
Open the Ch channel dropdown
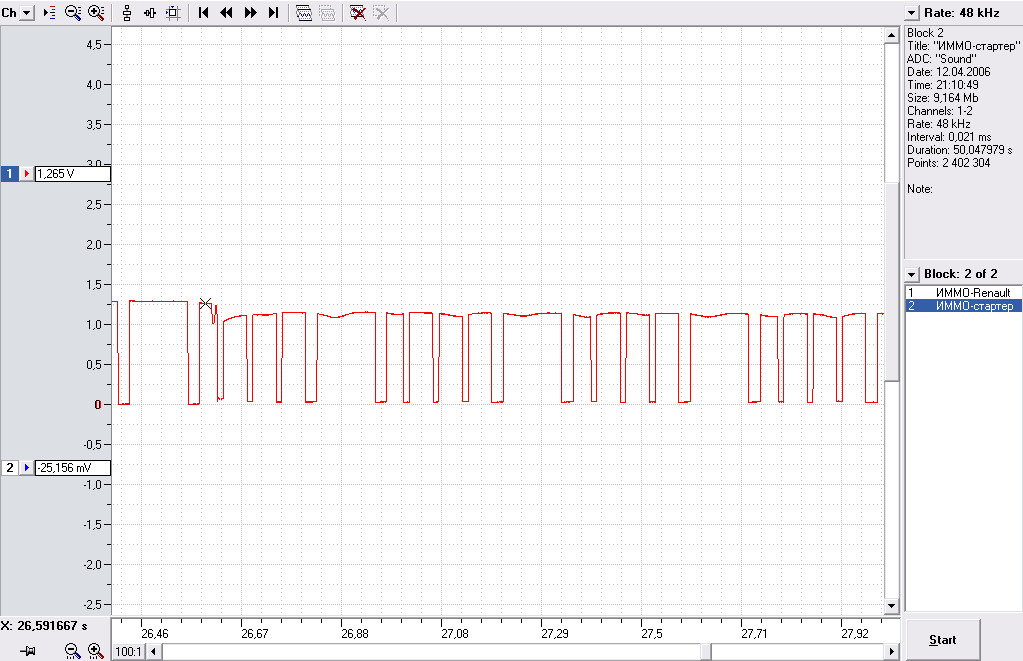[27, 13]
